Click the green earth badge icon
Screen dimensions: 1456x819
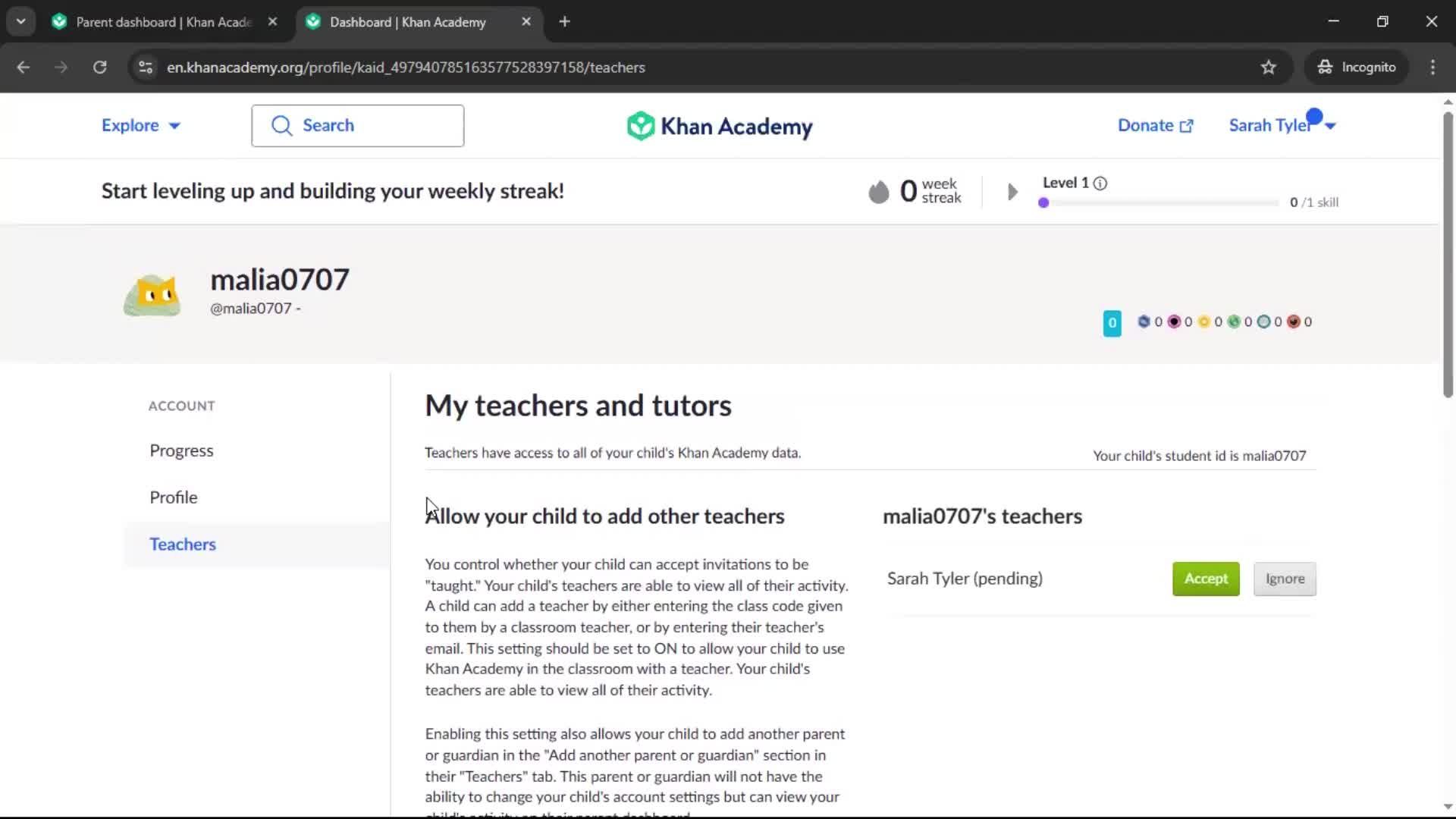(x=1234, y=322)
